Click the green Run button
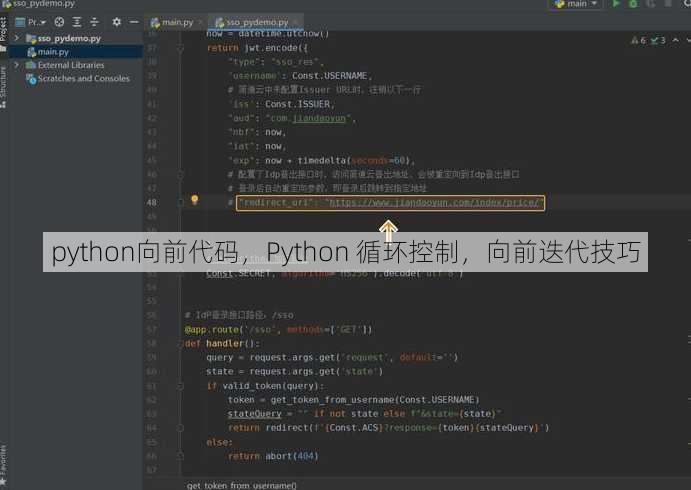 (616, 4)
